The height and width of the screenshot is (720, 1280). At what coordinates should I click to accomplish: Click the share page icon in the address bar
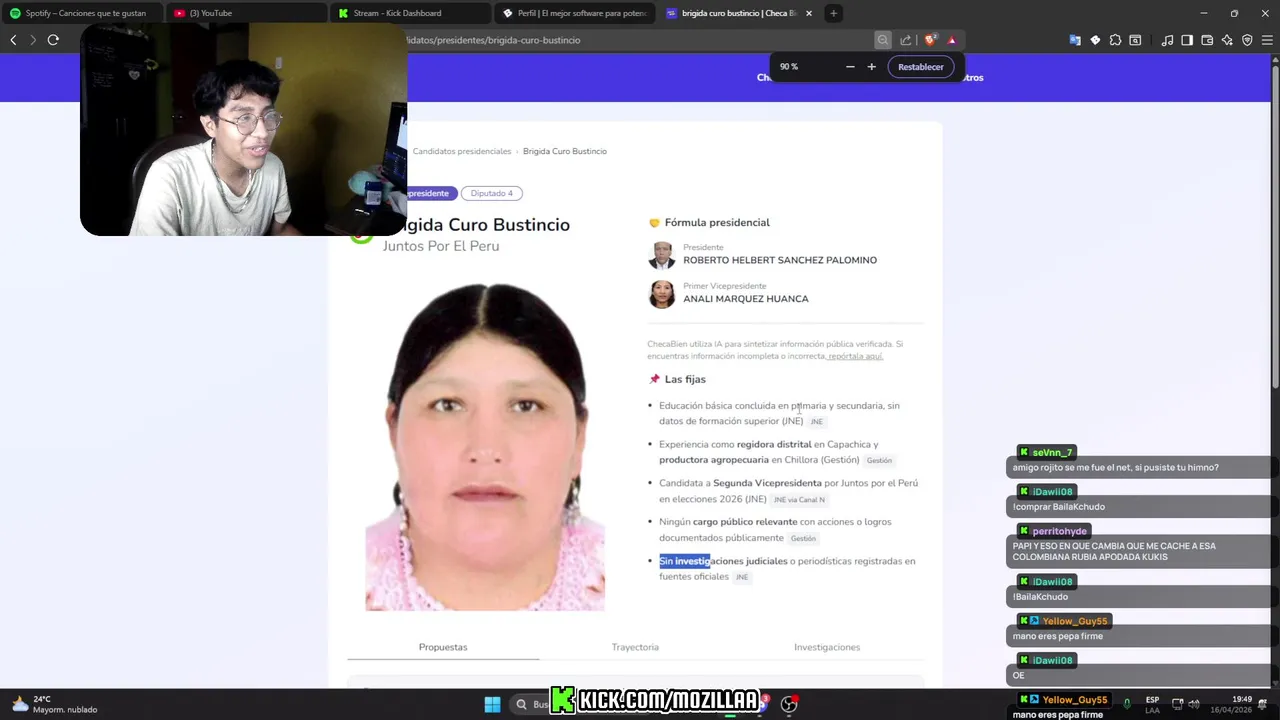tap(906, 40)
